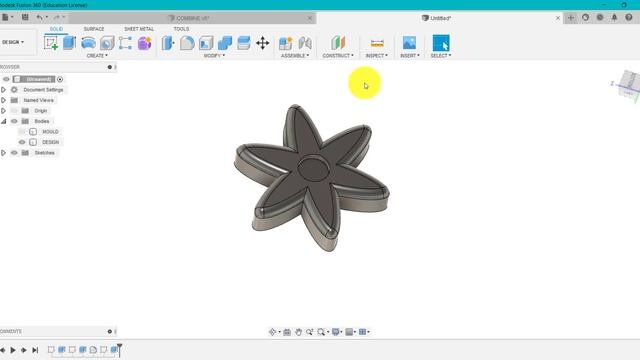Select the Move/Copy arrows tool
The image size is (640, 360).
pyautogui.click(x=262, y=43)
